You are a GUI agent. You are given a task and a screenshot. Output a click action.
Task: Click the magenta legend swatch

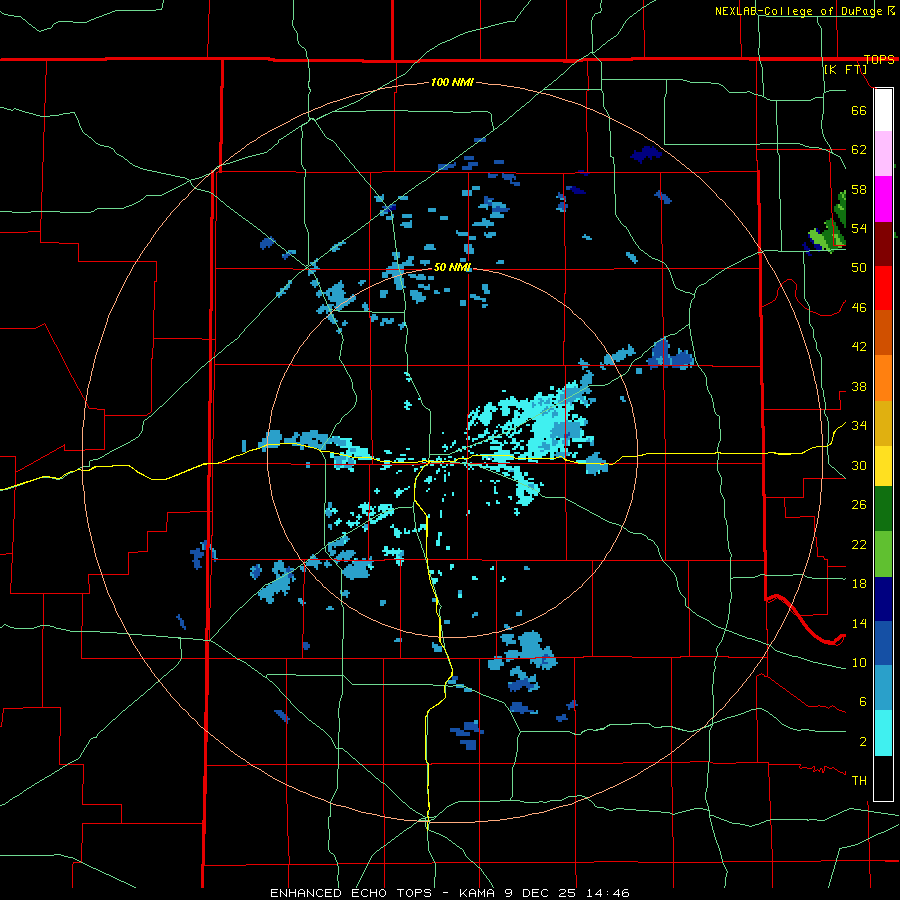[883, 199]
